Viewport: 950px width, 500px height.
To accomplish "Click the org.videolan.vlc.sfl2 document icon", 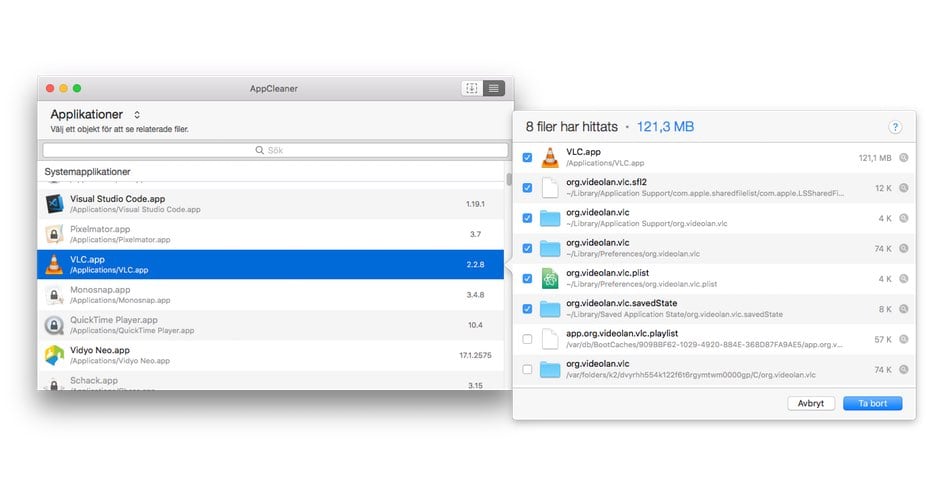I will point(550,188).
